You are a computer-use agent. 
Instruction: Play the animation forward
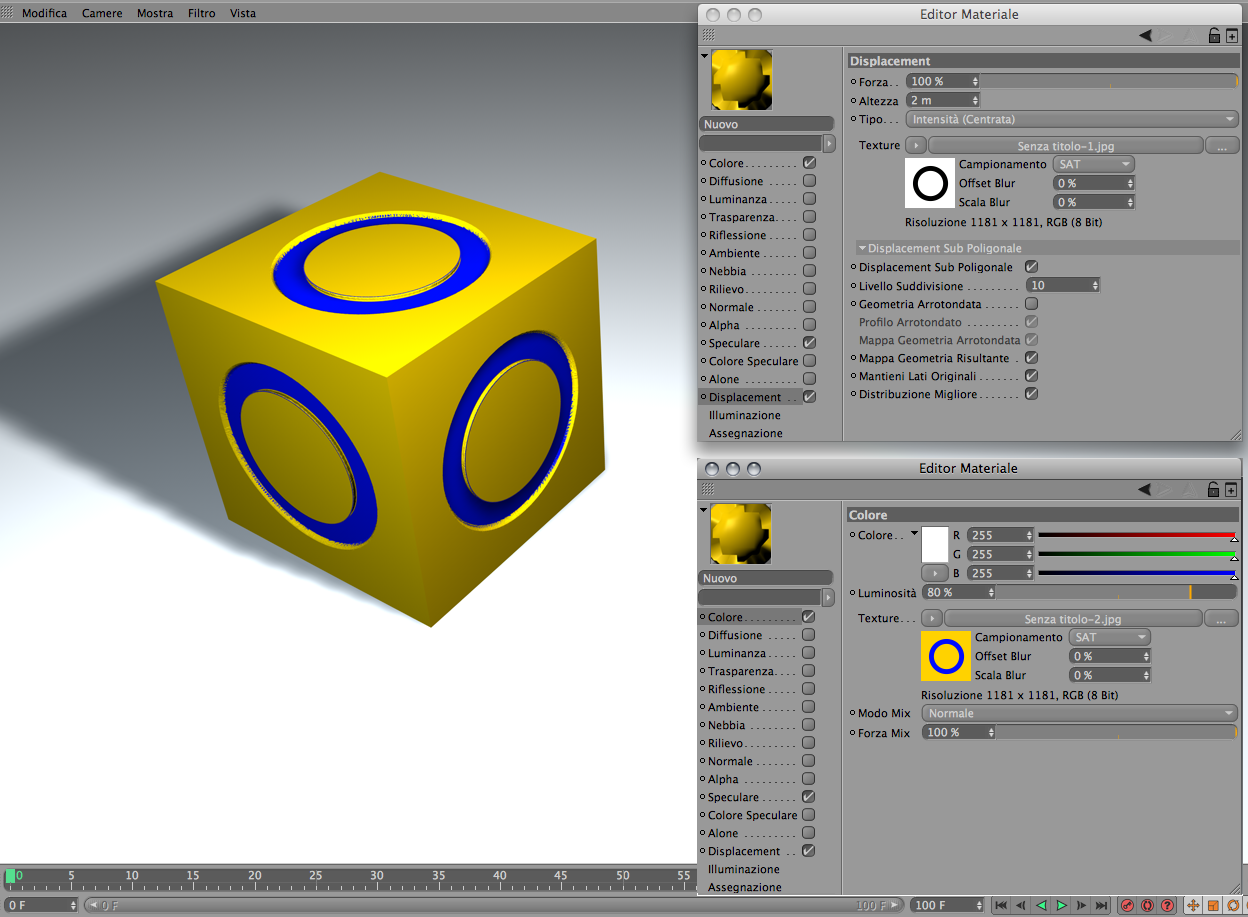tap(1062, 905)
